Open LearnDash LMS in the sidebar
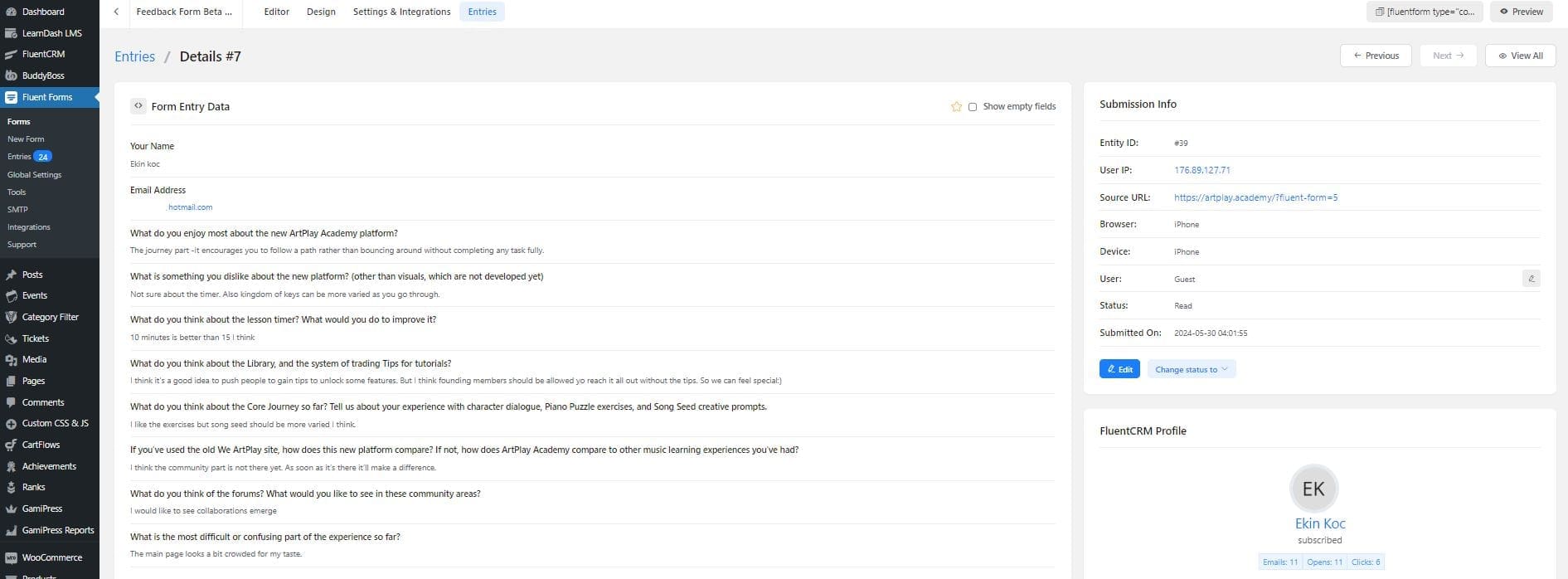Image resolution: width=1568 pixels, height=579 pixels. point(51,33)
